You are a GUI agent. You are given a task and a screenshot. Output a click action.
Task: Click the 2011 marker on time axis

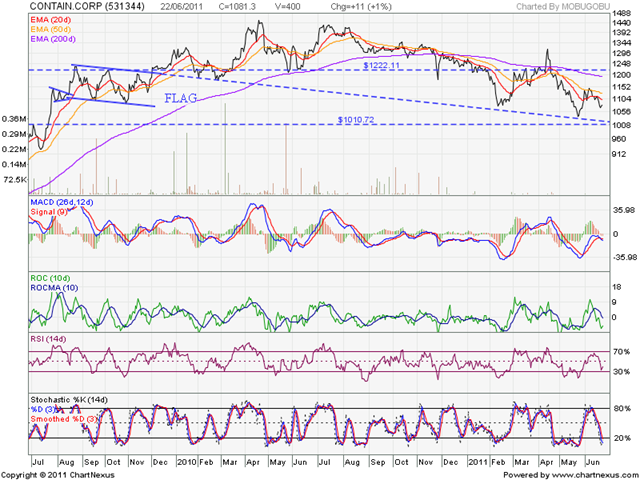[x=478, y=462]
